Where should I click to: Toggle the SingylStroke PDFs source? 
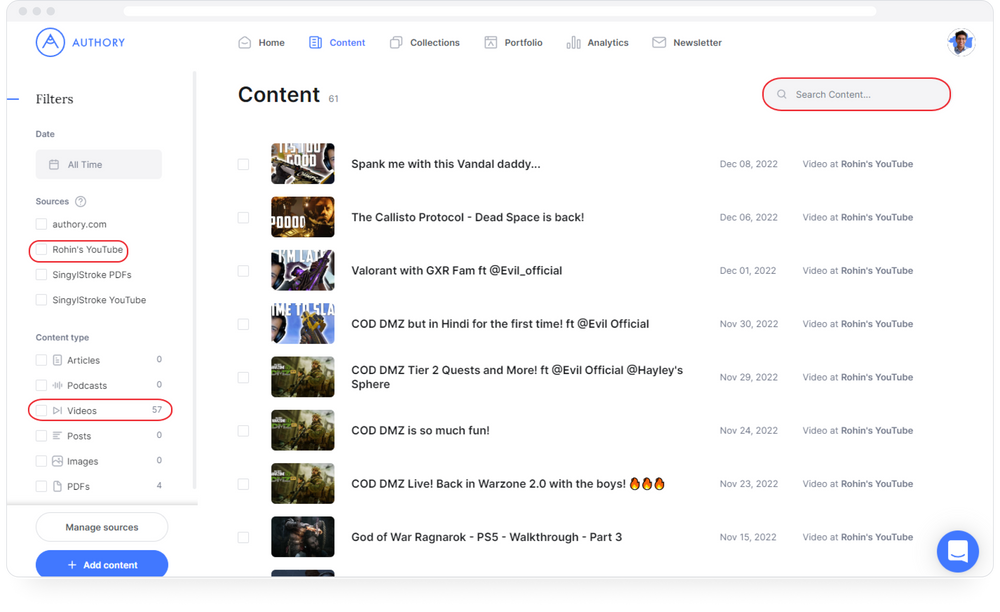[x=41, y=275]
